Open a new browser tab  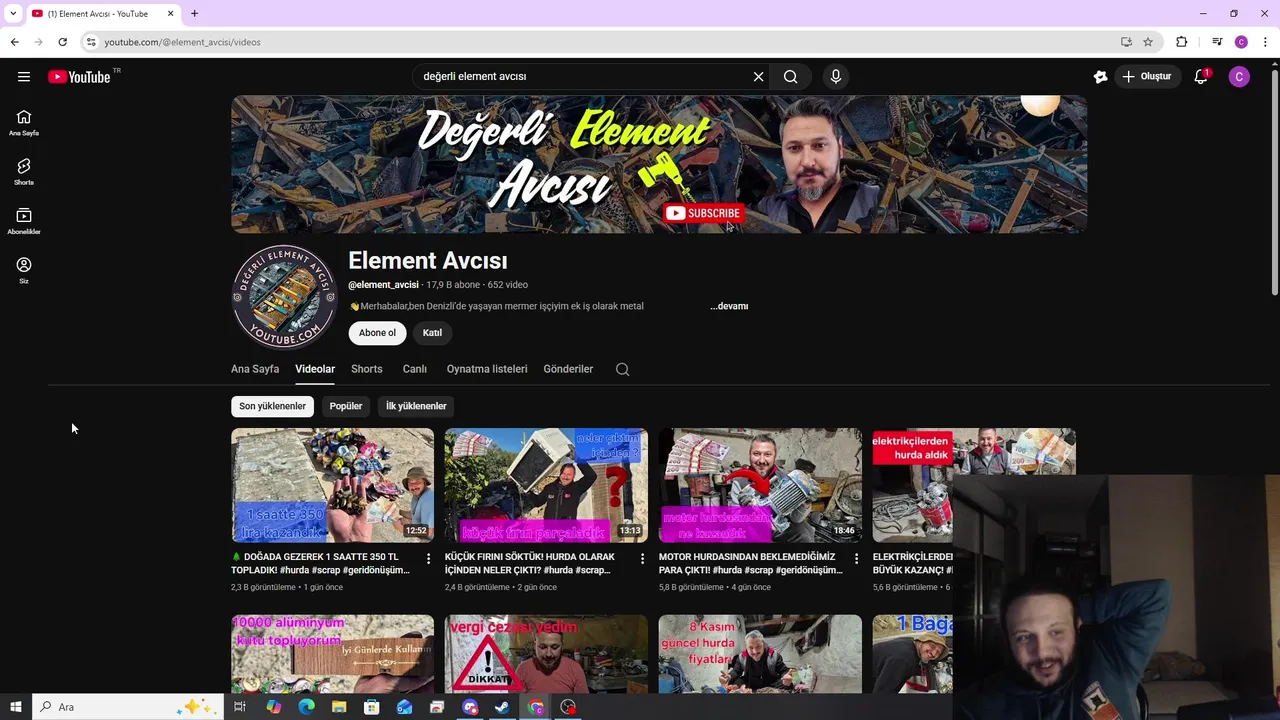(194, 13)
